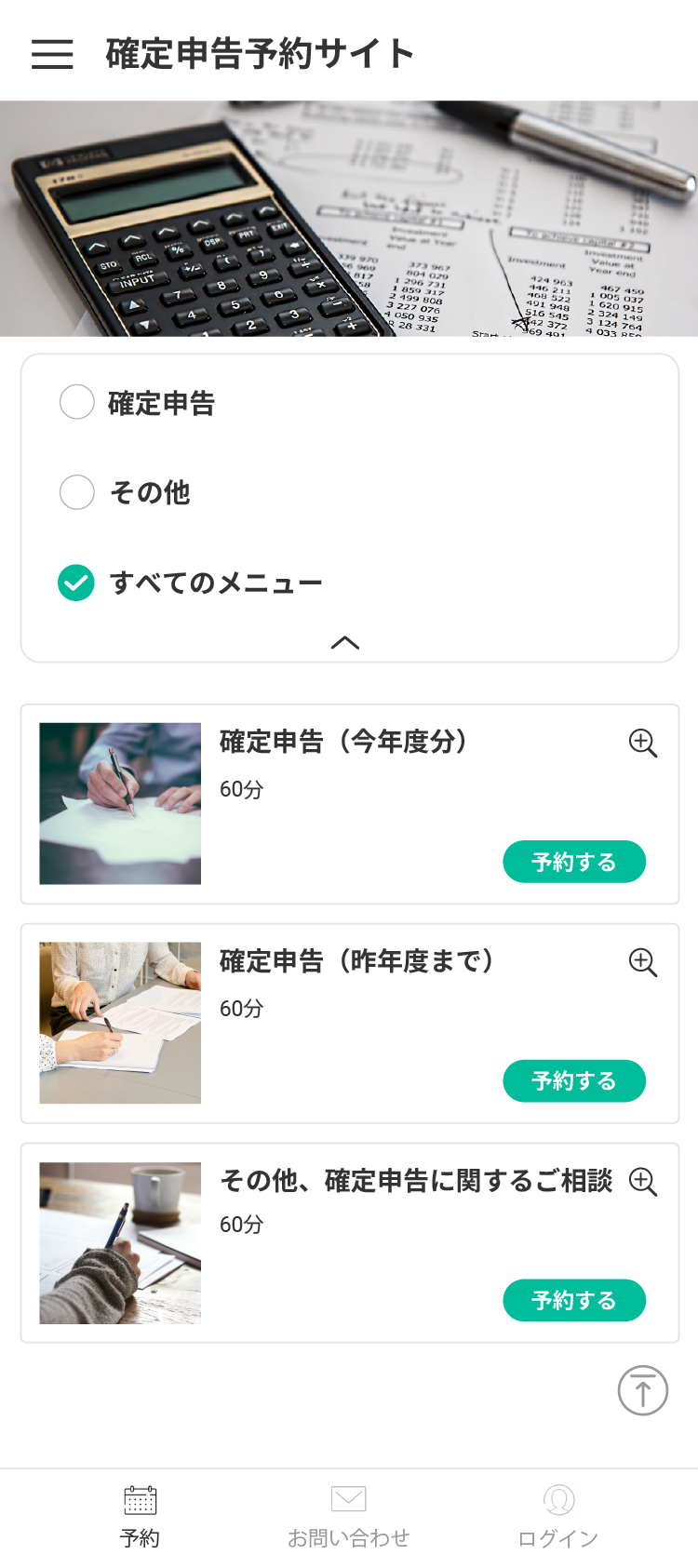Open the envelope お問い合わせ icon

[348, 1500]
